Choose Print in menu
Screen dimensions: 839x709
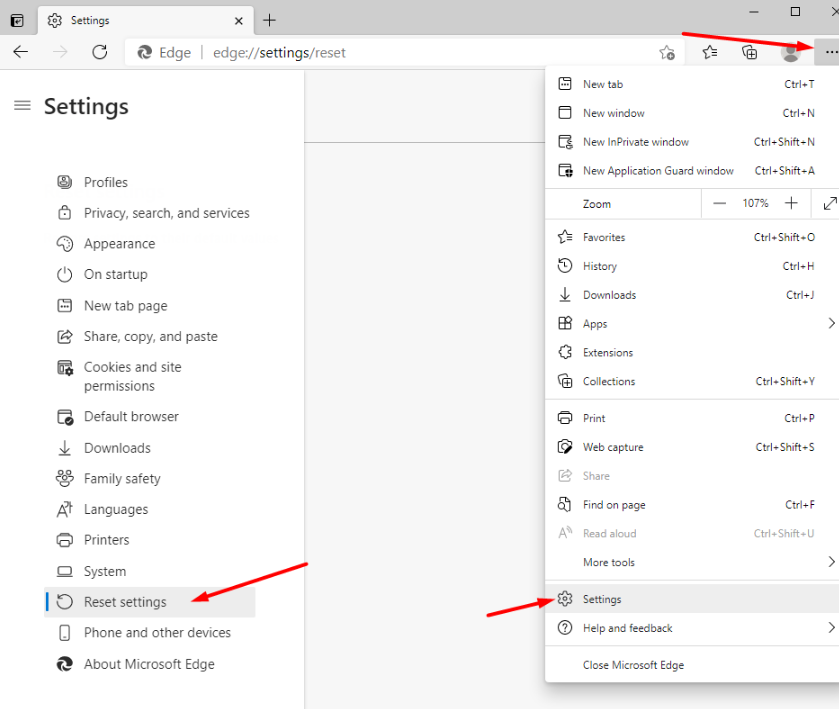click(x=691, y=418)
